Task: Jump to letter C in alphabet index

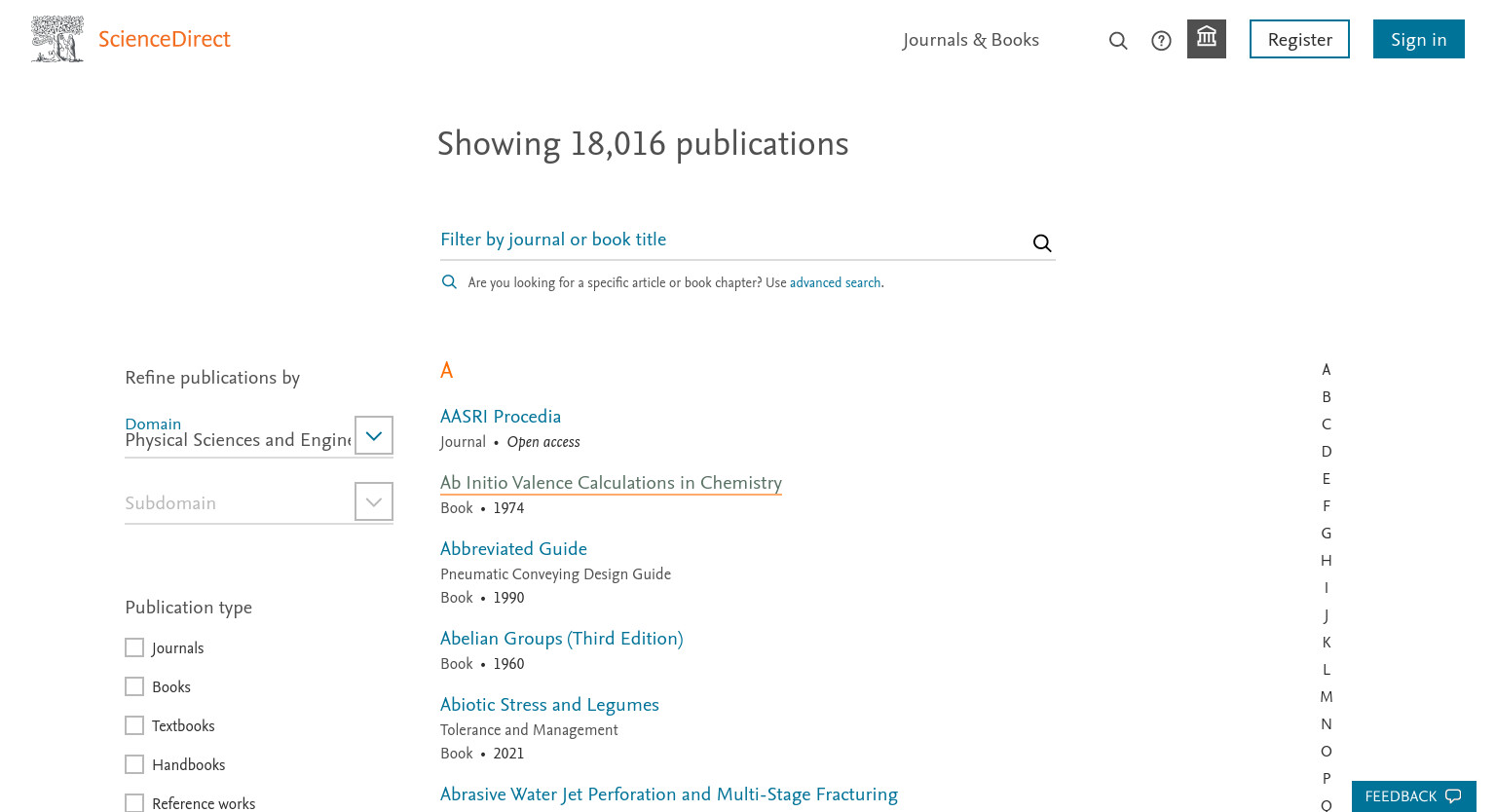Action: [1327, 424]
